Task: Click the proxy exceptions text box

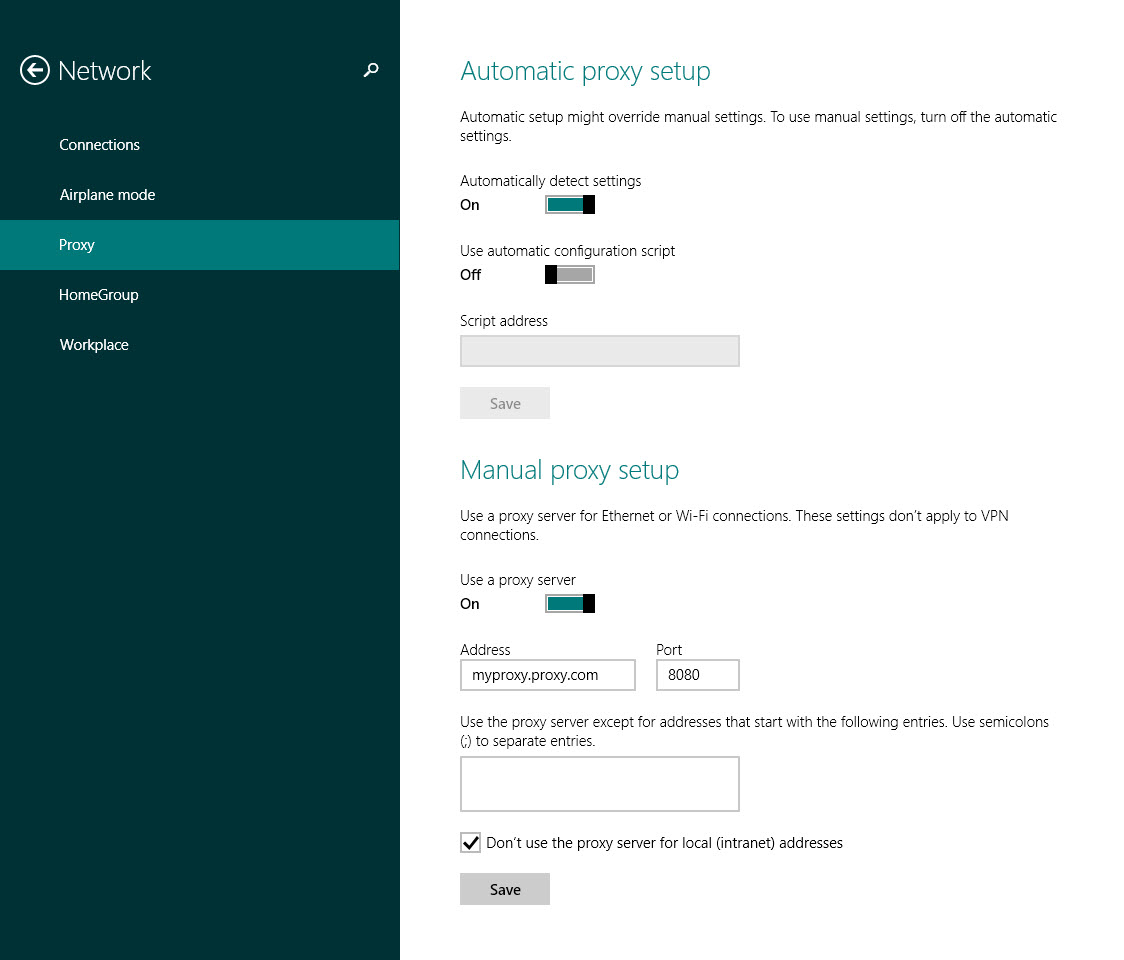Action: [599, 783]
